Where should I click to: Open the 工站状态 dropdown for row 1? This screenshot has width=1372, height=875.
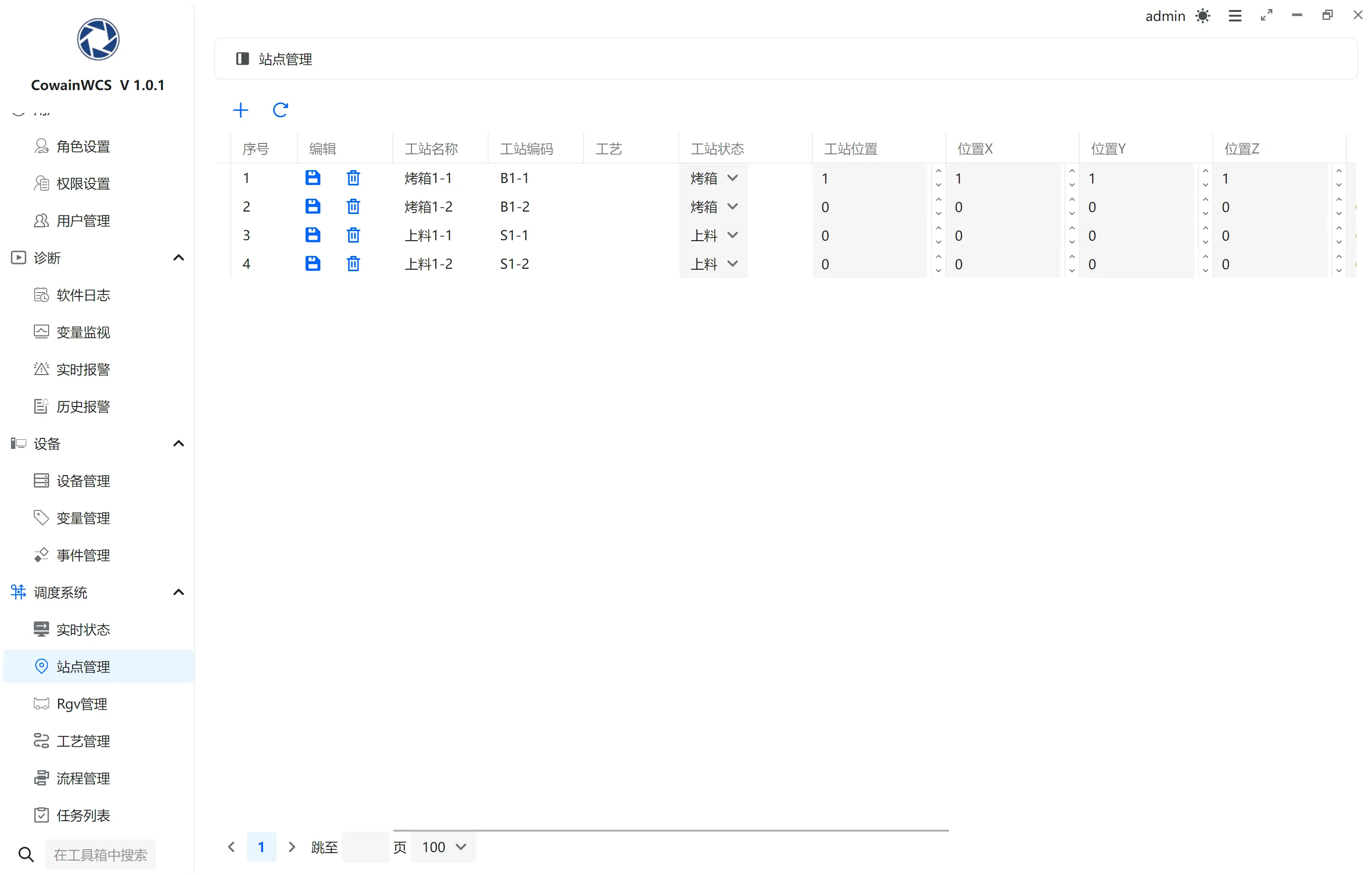714,178
